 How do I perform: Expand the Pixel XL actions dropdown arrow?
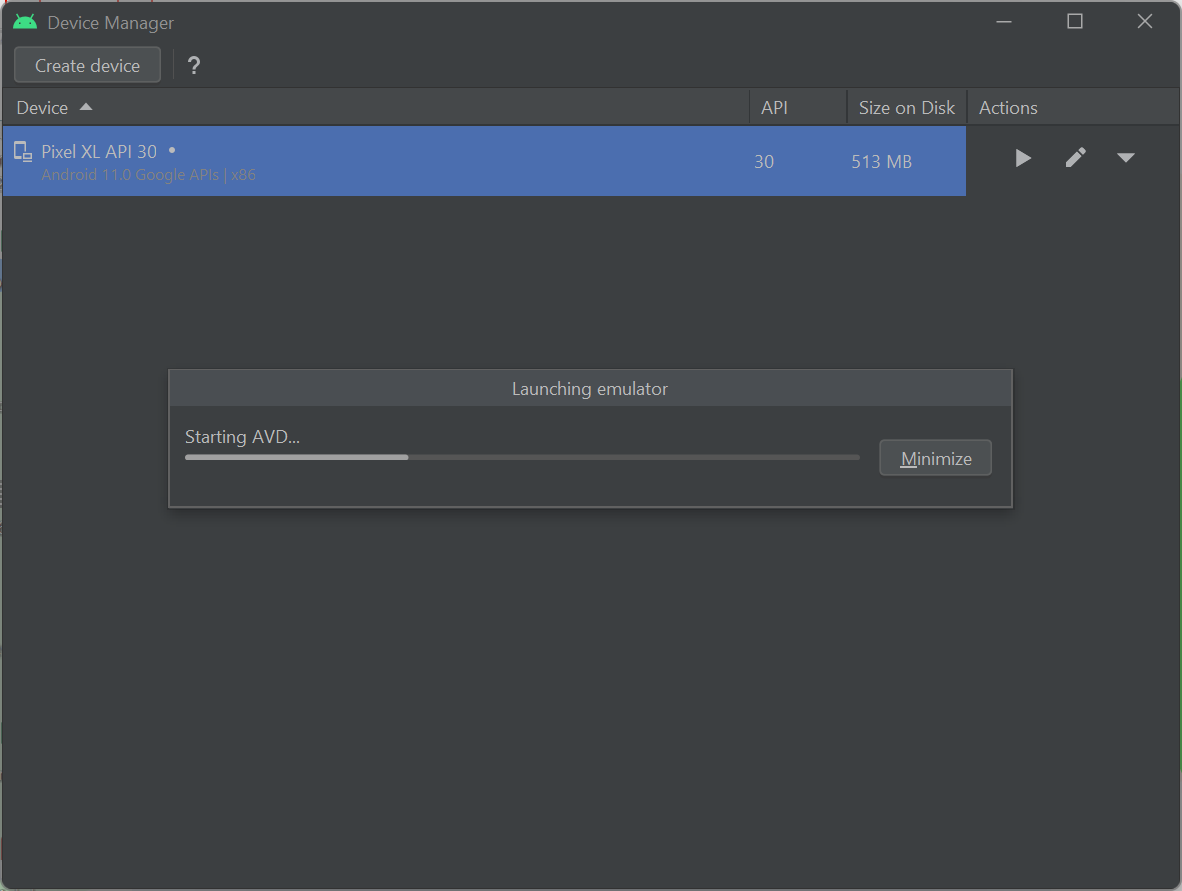pyautogui.click(x=1125, y=158)
